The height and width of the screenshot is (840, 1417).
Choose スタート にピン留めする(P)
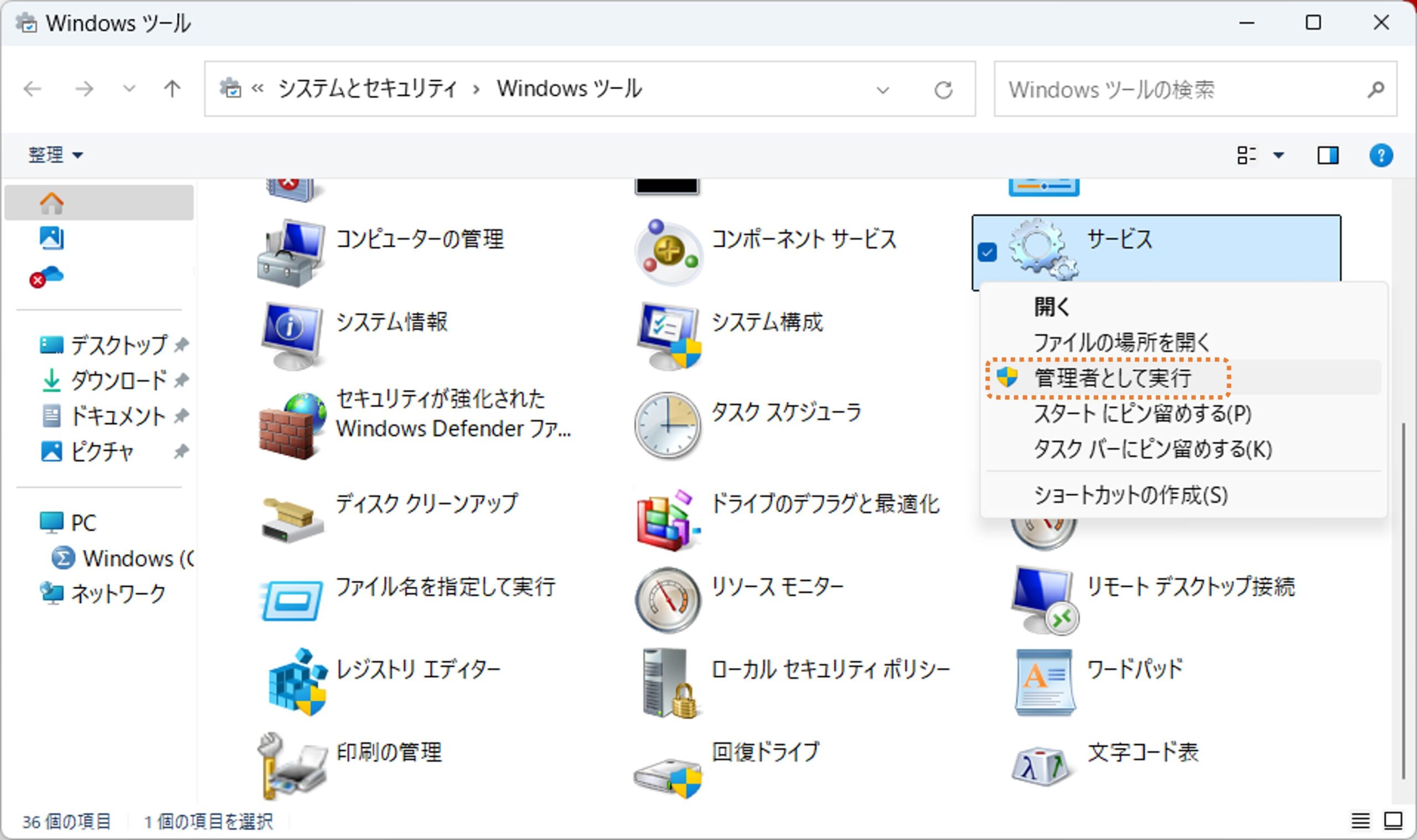click(x=1142, y=414)
